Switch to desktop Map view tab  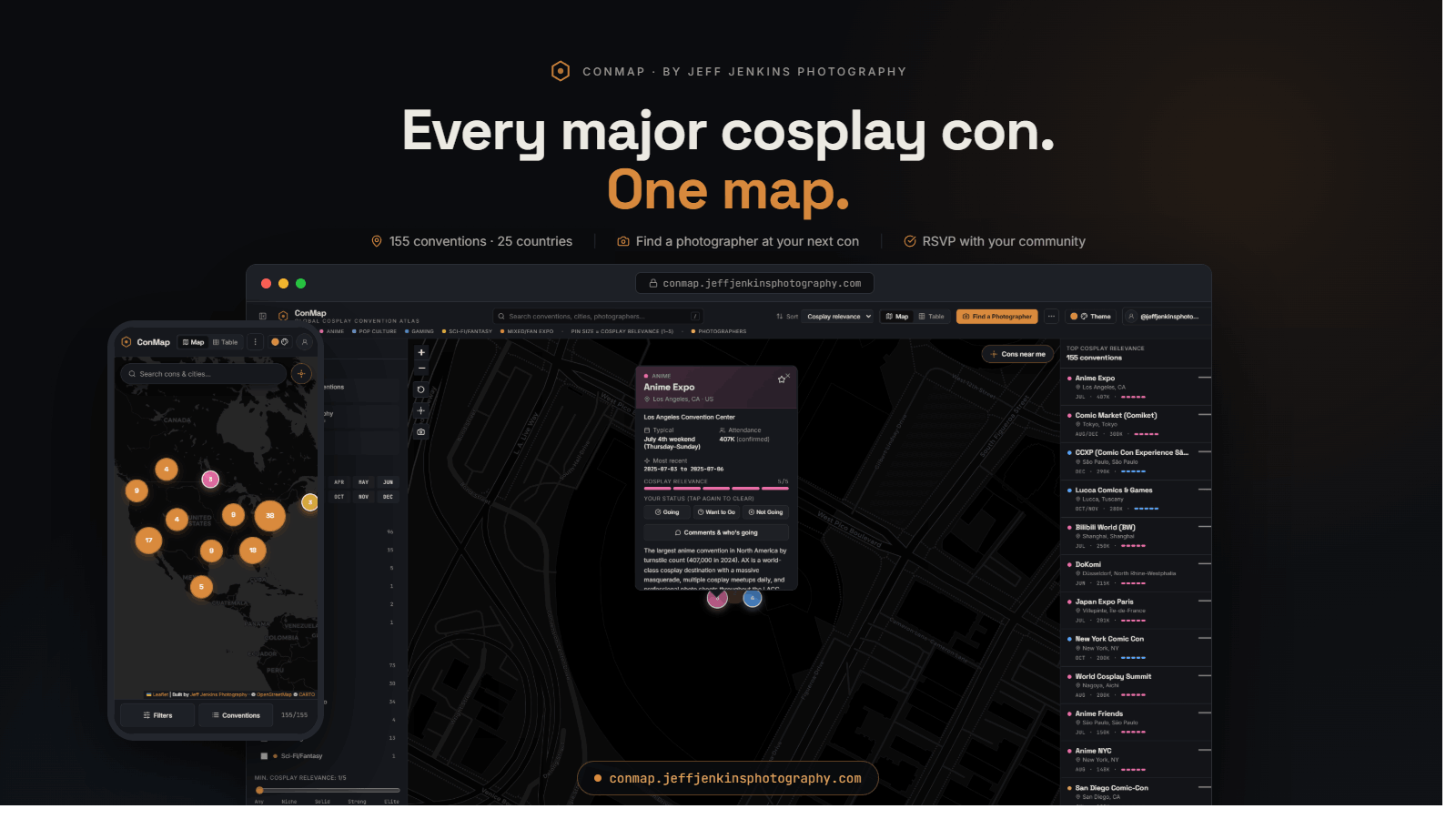pos(897,317)
